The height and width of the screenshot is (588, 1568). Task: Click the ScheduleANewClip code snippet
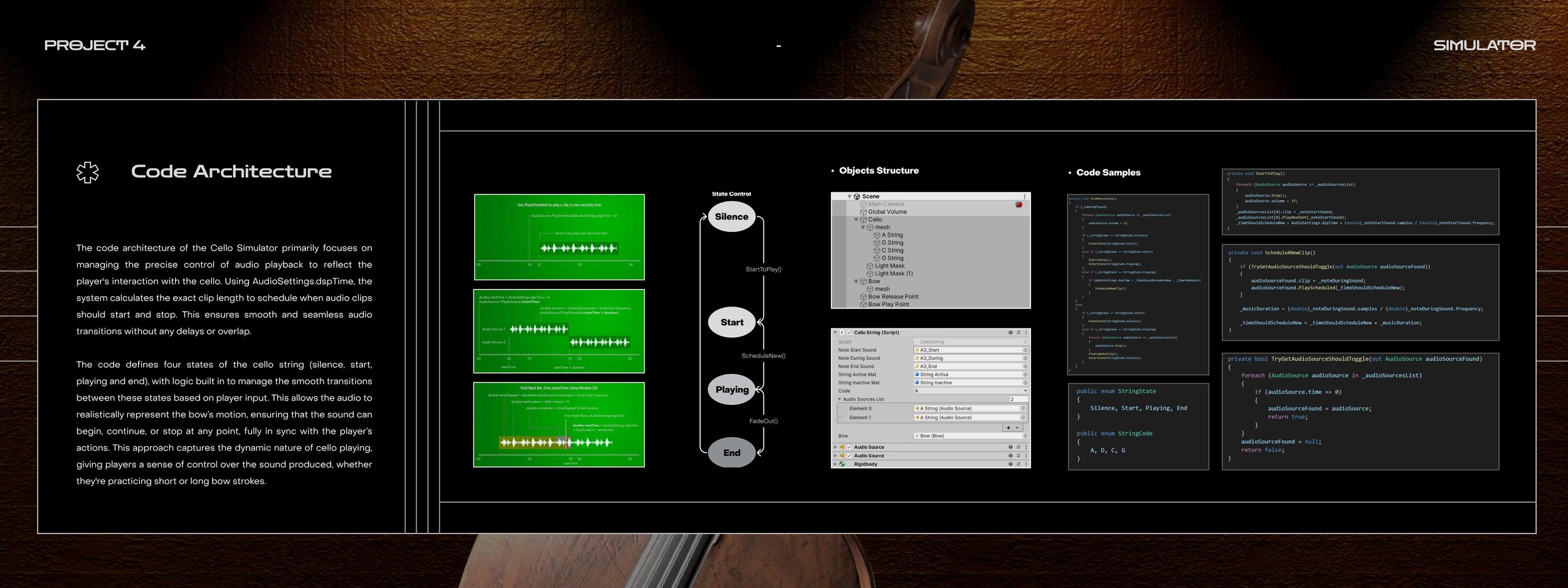pyautogui.click(x=1360, y=293)
